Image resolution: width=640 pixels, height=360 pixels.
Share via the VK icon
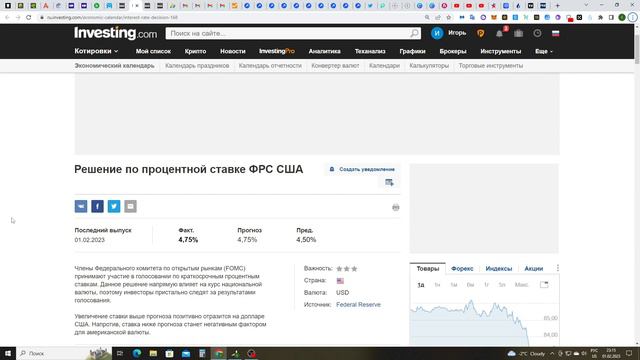(x=81, y=206)
